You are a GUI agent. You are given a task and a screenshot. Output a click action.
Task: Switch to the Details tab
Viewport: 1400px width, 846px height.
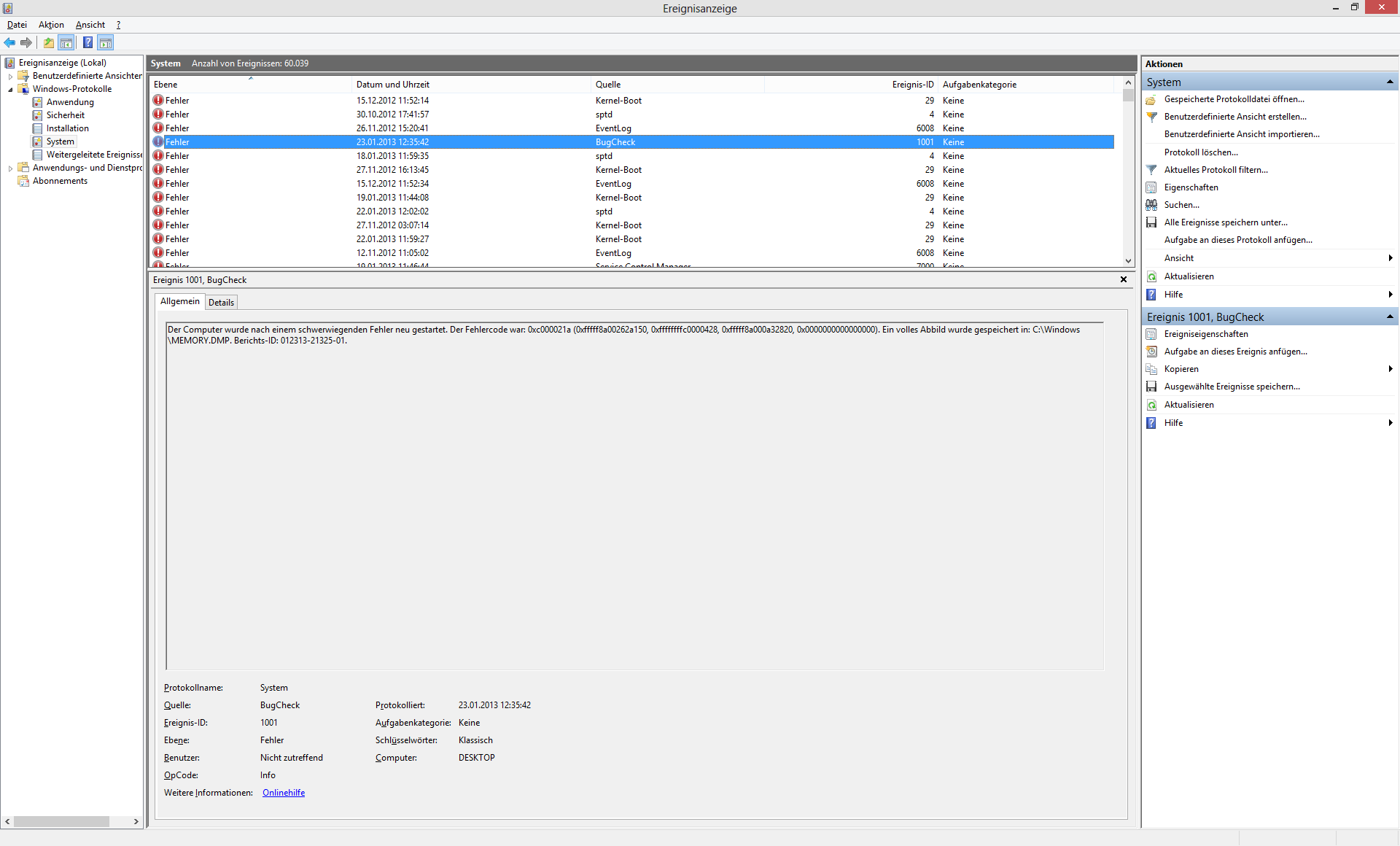(221, 302)
